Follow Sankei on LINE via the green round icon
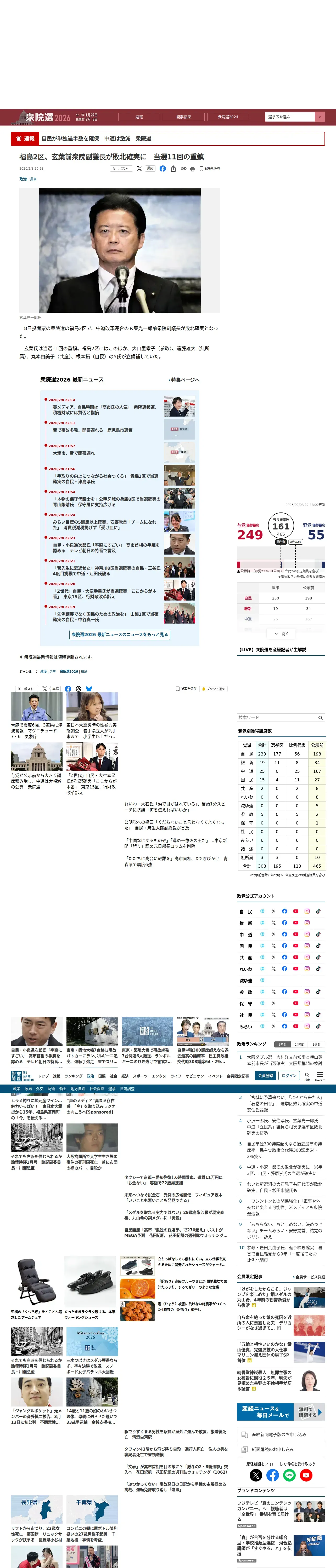Screen dimensions: 336x1568 [x=290, y=1475]
